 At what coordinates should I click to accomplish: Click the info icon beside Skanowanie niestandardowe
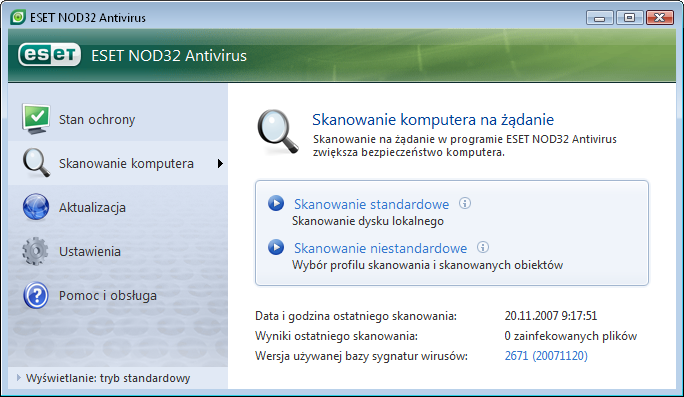tap(482, 247)
